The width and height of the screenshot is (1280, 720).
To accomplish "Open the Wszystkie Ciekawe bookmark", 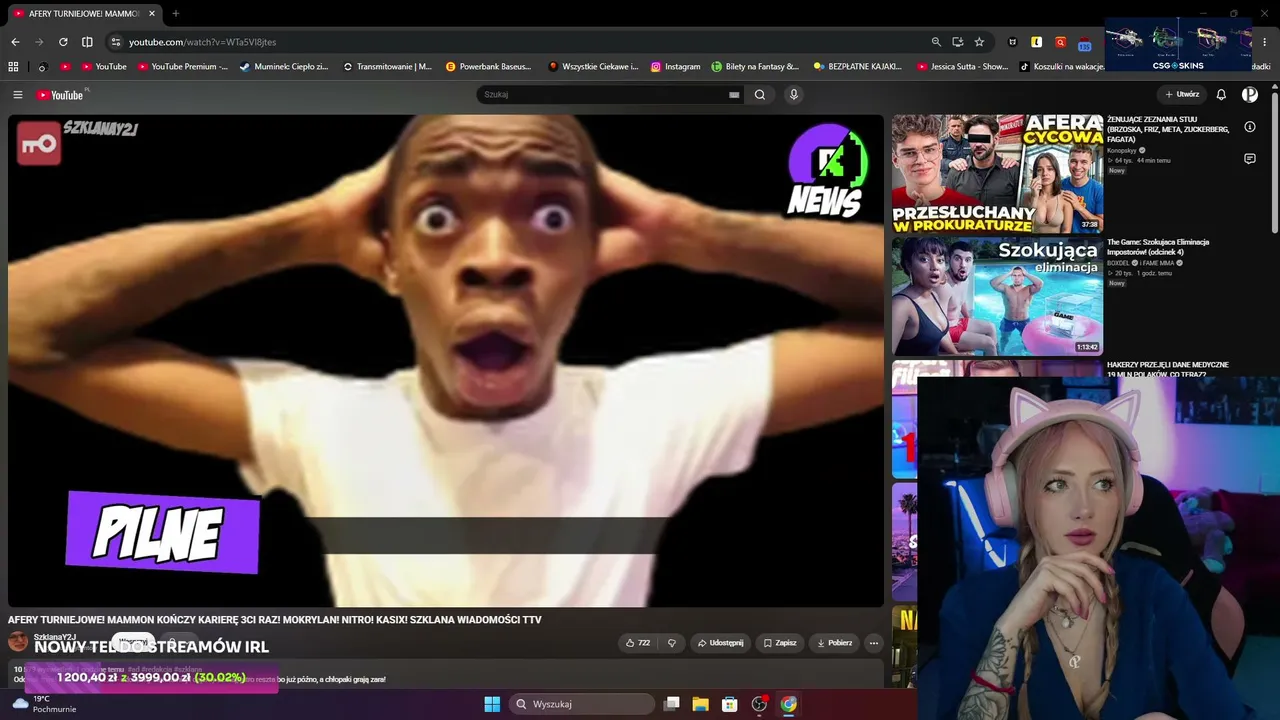I will [593, 67].
